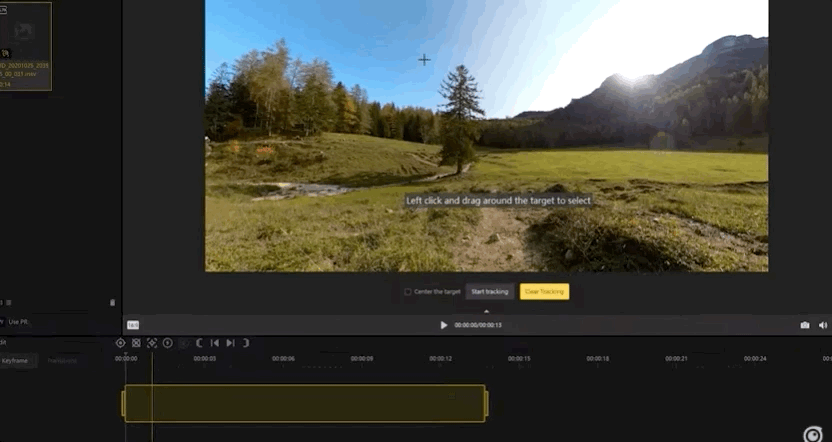
Task: Take a snapshot with the camera icon
Action: pyautogui.click(x=805, y=325)
